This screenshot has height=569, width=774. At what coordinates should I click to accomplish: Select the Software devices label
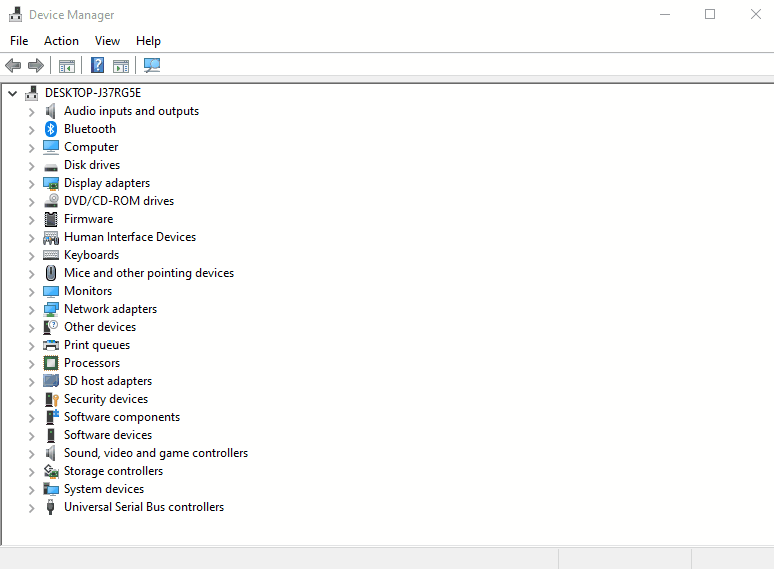[x=108, y=435]
